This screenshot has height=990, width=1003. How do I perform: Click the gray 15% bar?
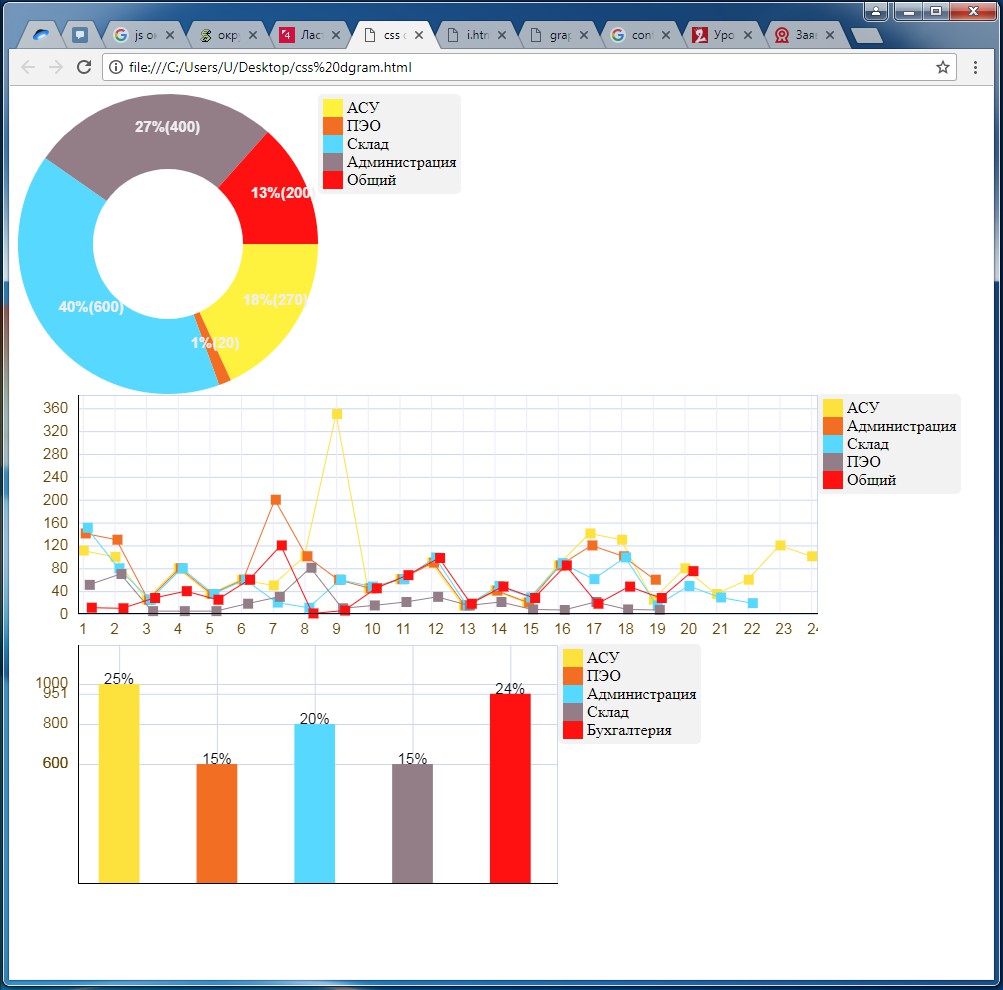(413, 824)
